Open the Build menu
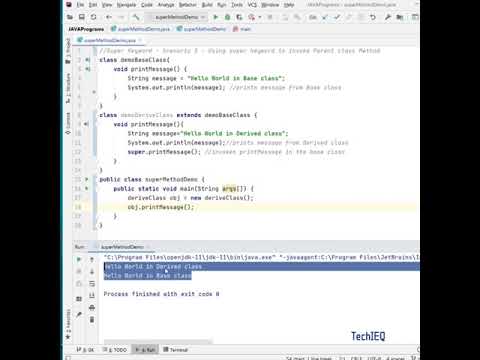 (x=207, y=5)
